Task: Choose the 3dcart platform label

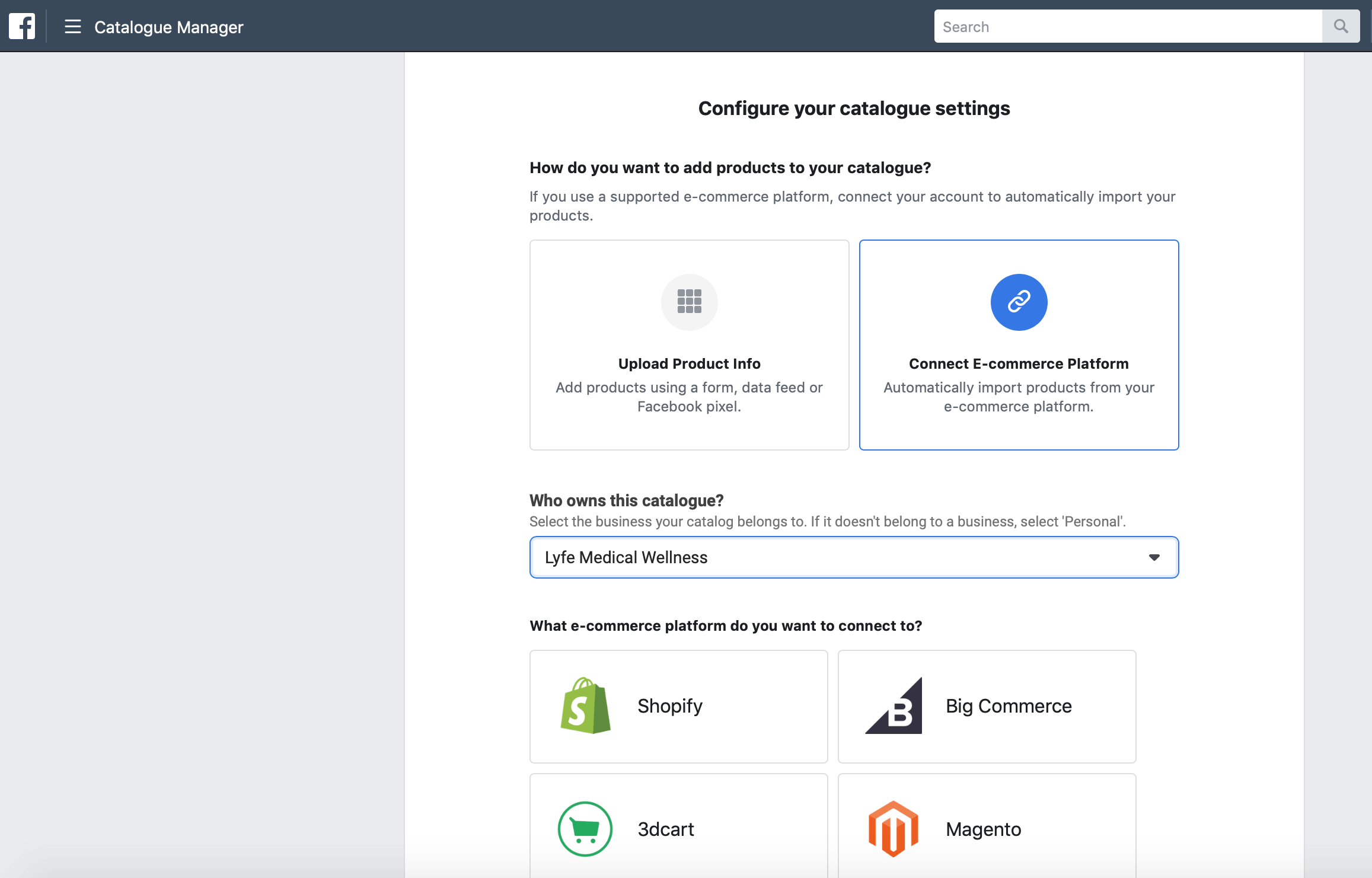Action: pyautogui.click(x=666, y=829)
